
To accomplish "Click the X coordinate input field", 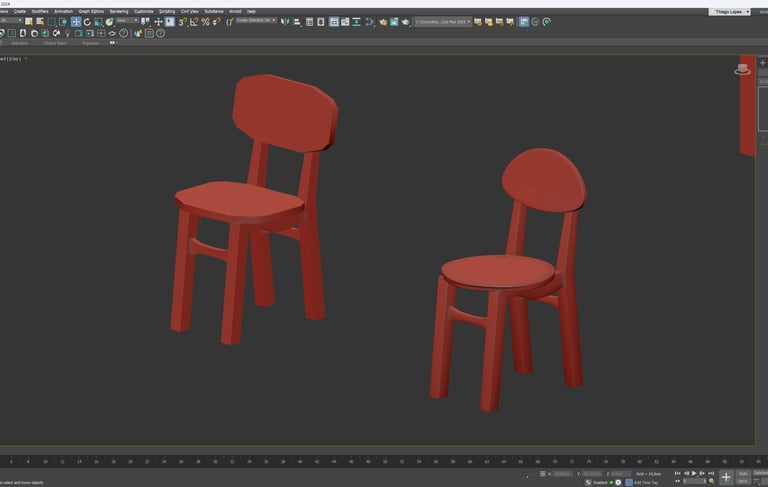I will pyautogui.click(x=563, y=473).
